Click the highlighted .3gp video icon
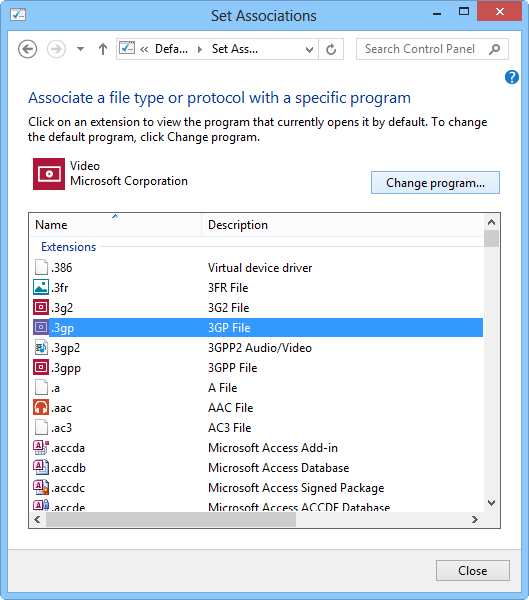The image size is (529, 600). coord(41,327)
